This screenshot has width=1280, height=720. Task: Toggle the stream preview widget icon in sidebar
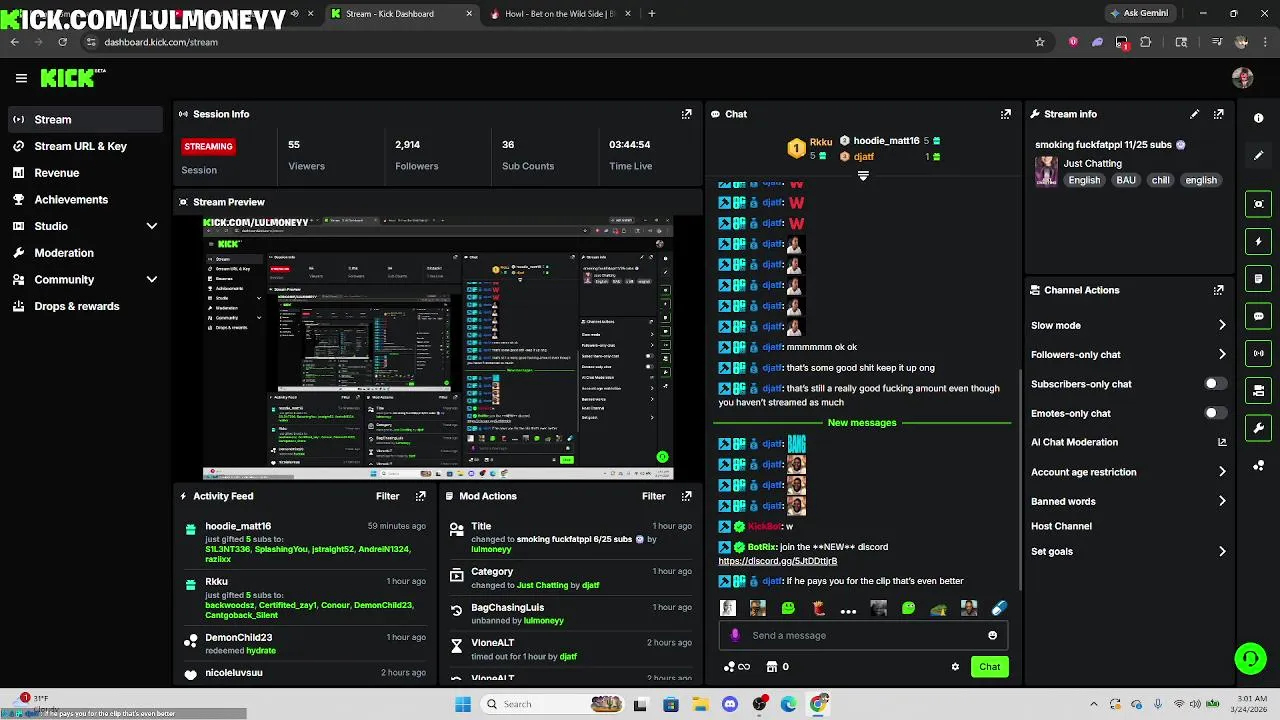(x=1258, y=204)
